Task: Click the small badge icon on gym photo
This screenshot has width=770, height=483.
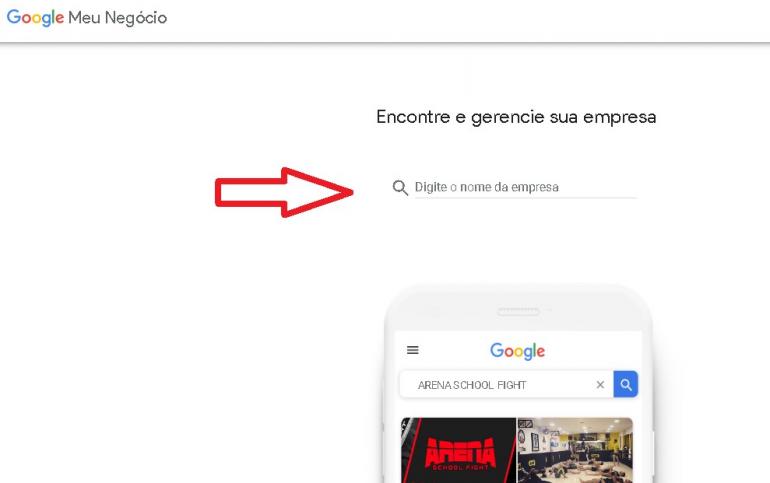Action: tap(525, 424)
